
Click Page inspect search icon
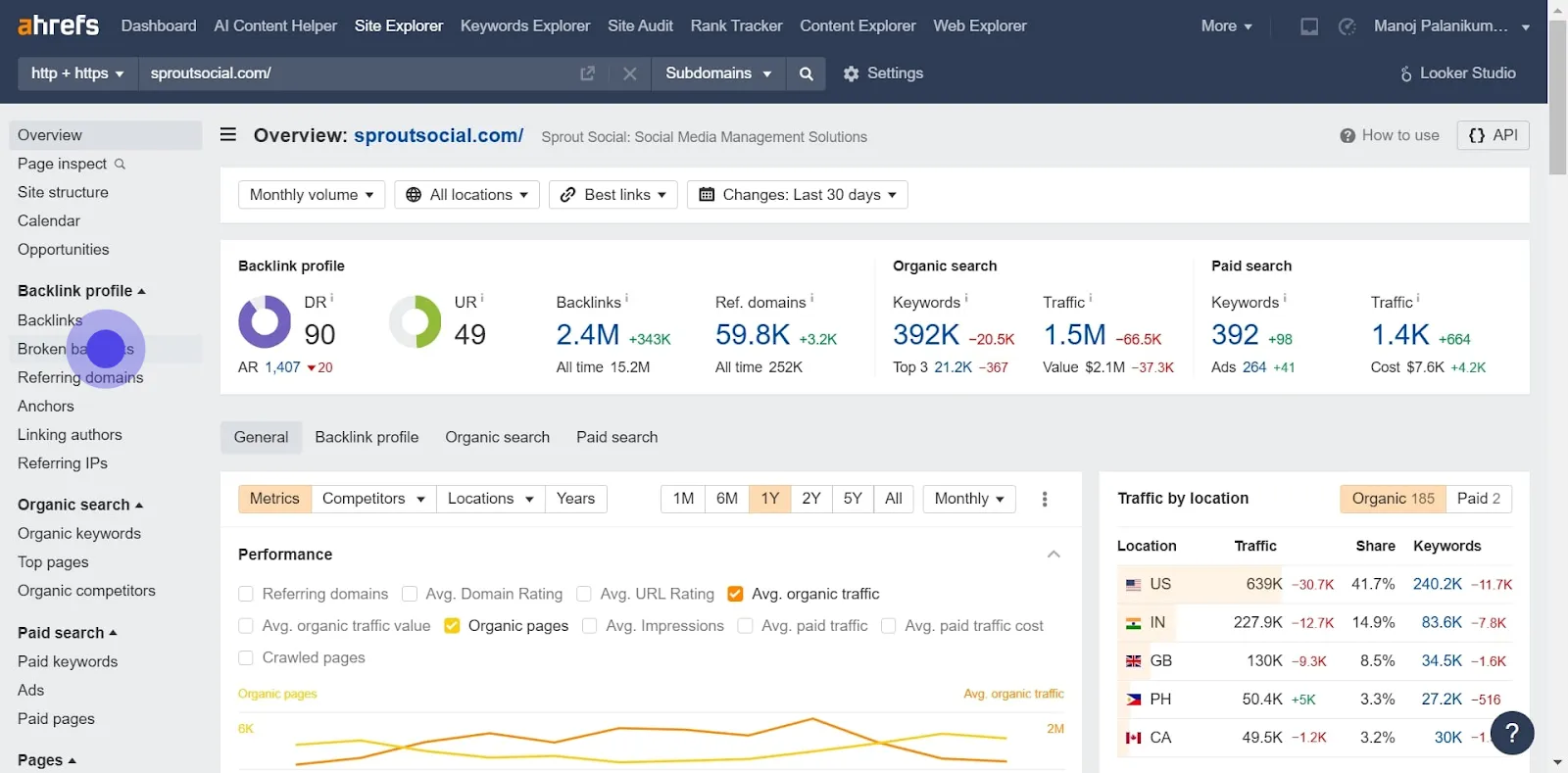pyautogui.click(x=120, y=164)
